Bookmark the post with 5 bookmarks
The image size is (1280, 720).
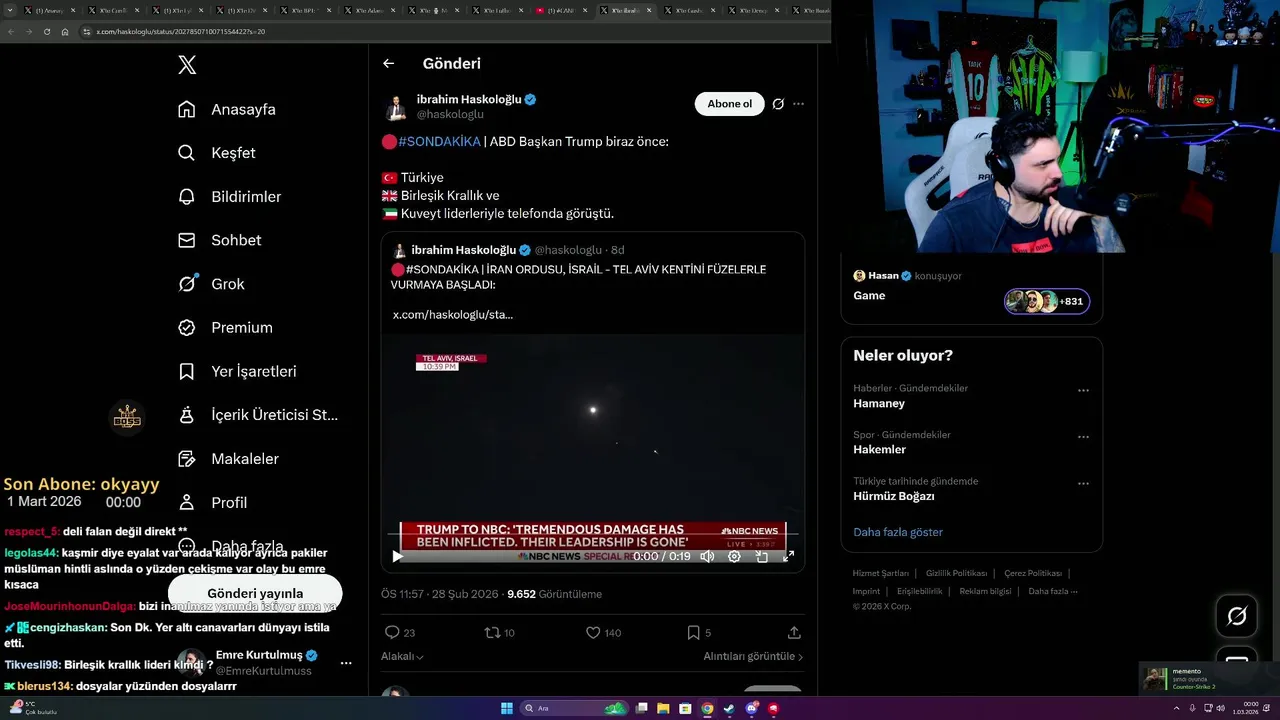tap(693, 632)
